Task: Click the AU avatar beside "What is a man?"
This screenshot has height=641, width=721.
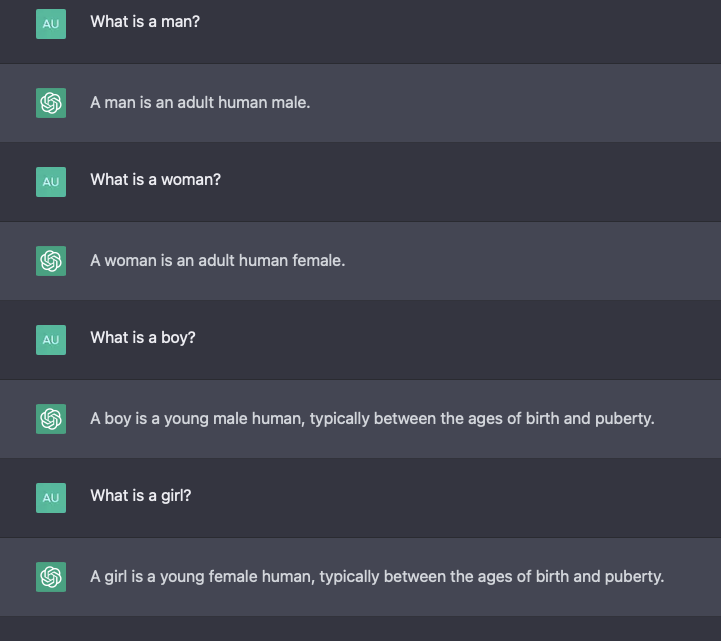Action: click(51, 24)
